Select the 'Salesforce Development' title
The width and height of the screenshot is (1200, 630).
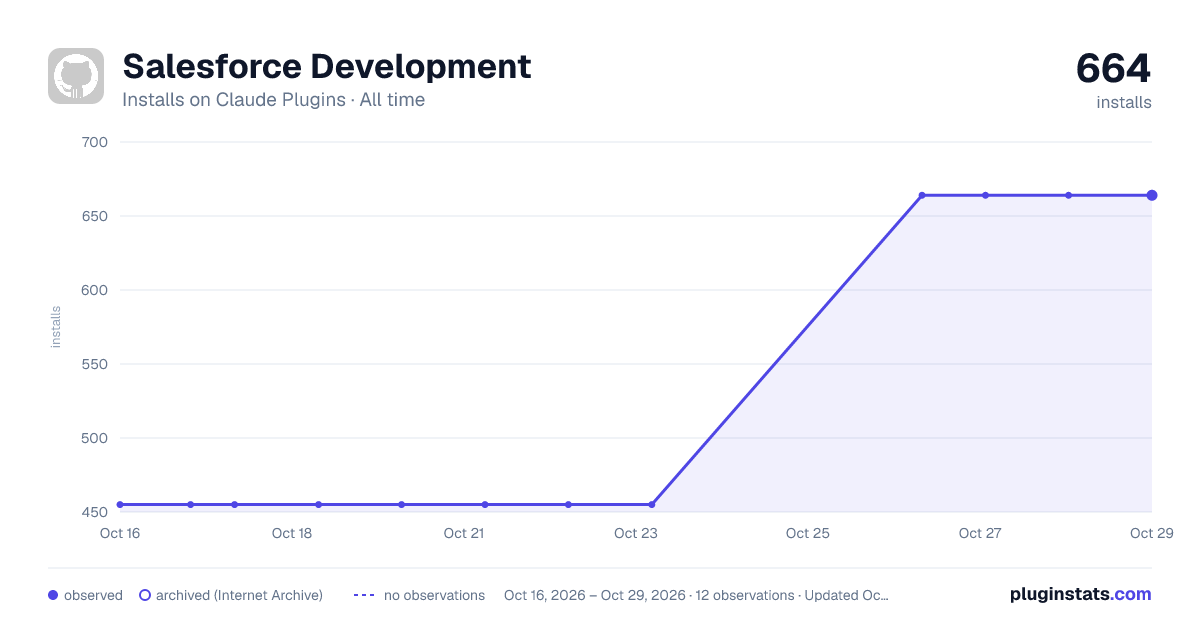tap(327, 66)
